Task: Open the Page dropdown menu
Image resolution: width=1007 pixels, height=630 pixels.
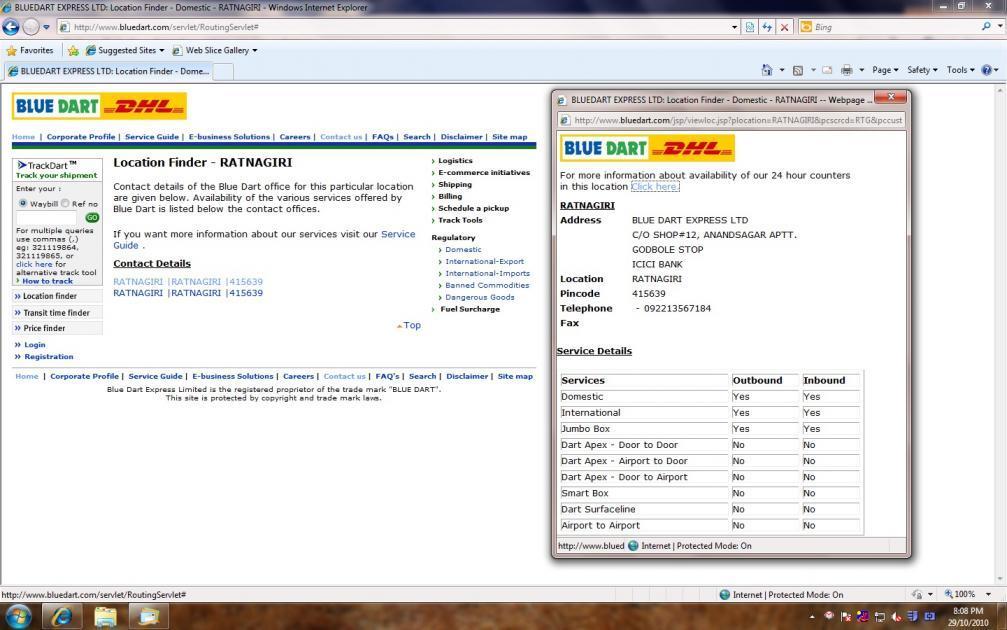Action: [884, 69]
